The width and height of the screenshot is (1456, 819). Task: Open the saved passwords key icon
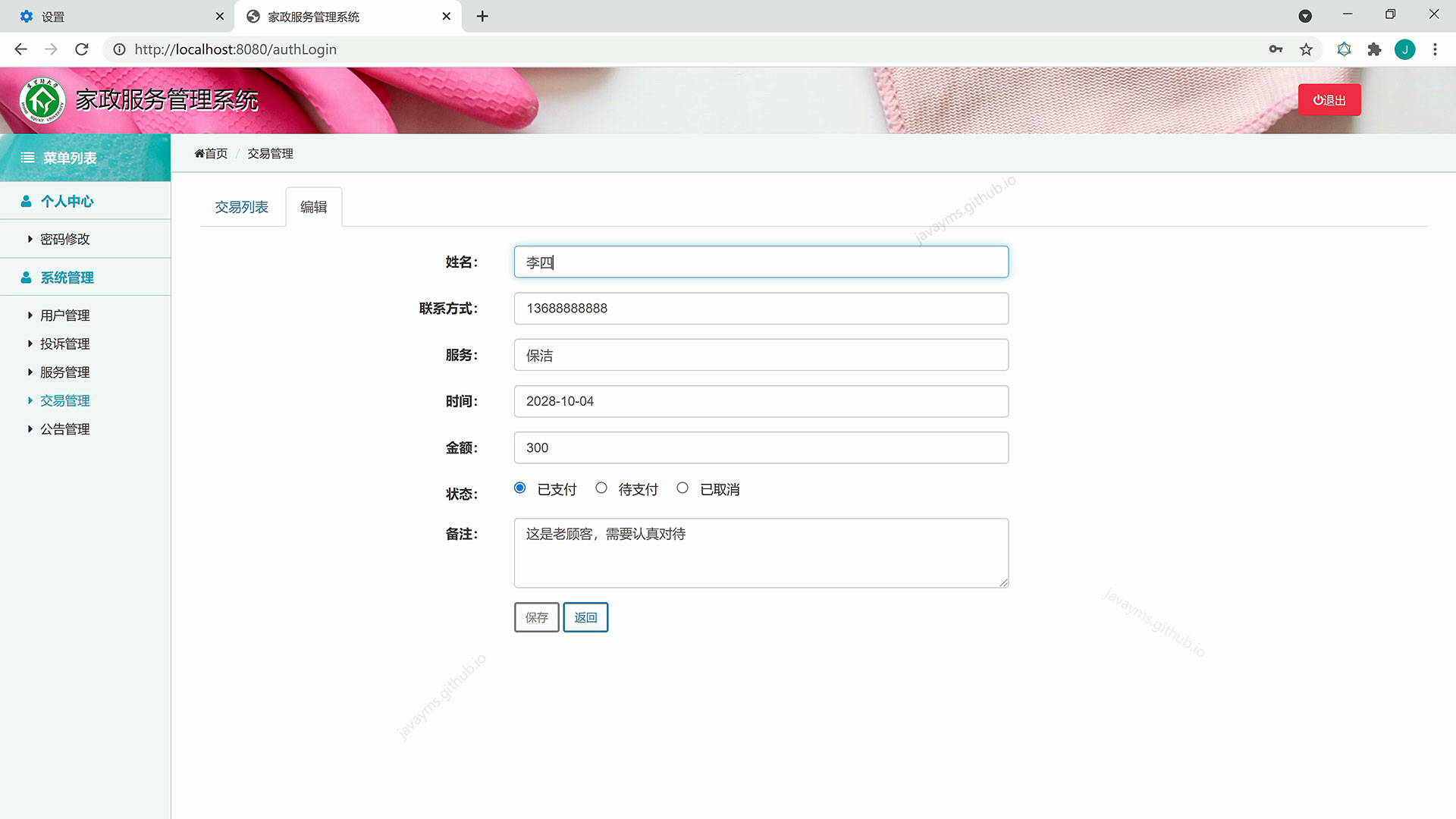1276,49
